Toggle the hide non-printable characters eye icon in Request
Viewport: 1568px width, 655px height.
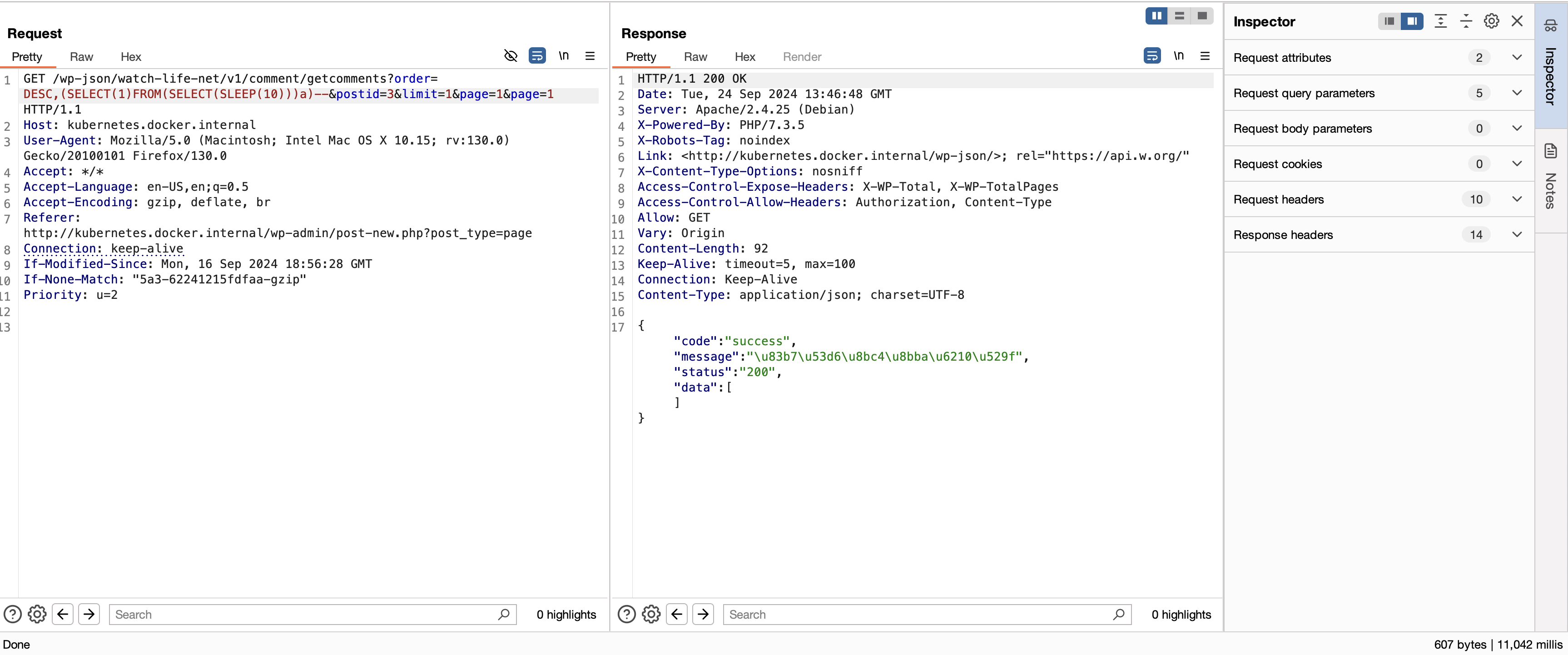510,56
